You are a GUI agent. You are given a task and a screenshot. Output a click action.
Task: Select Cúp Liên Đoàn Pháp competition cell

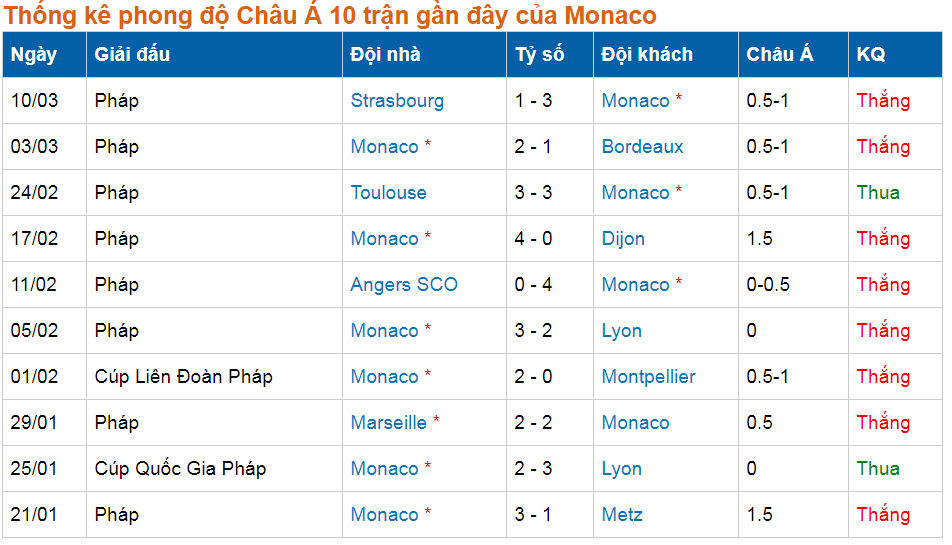point(183,377)
